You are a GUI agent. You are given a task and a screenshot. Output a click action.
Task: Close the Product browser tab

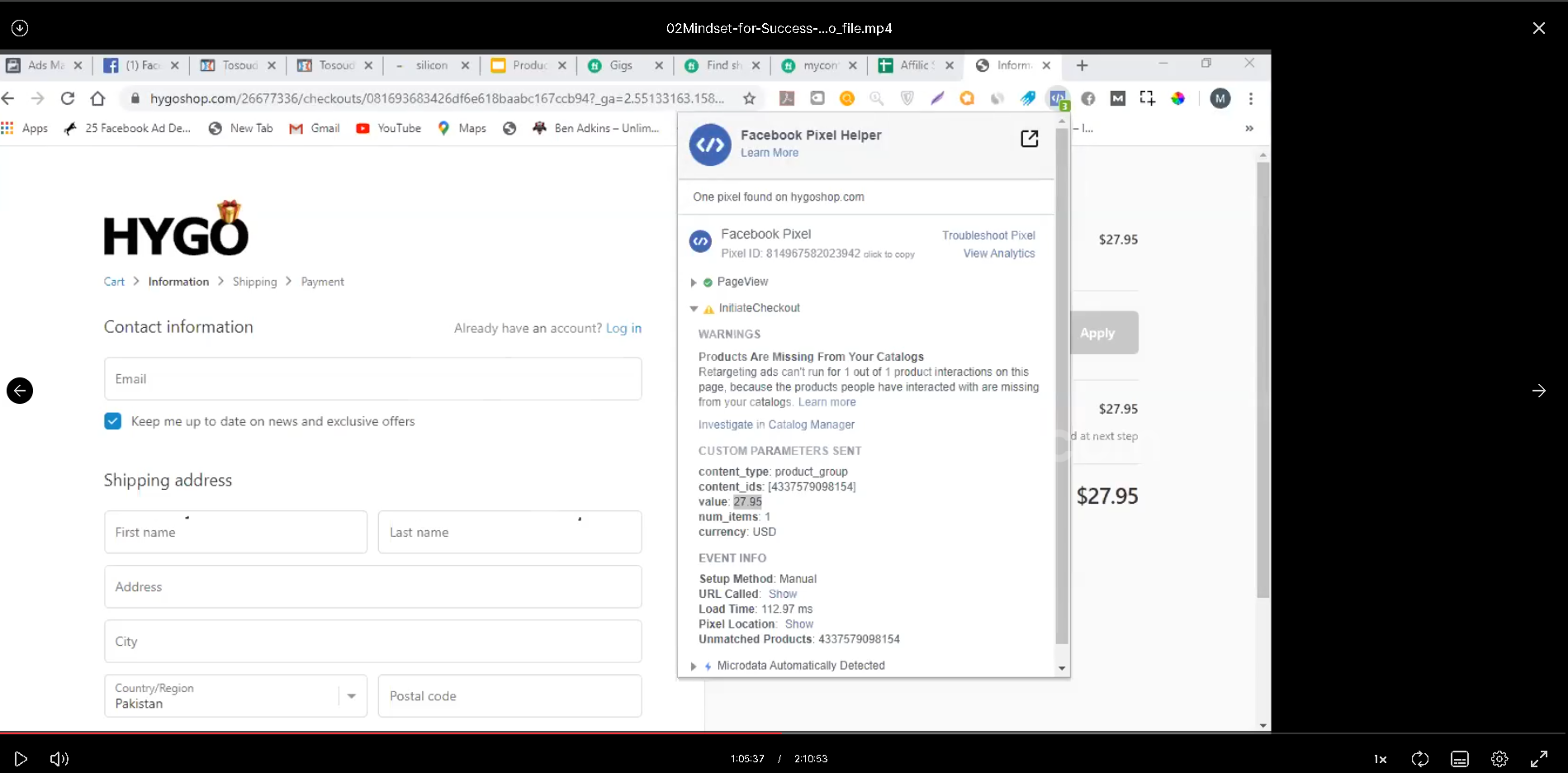pyautogui.click(x=562, y=65)
